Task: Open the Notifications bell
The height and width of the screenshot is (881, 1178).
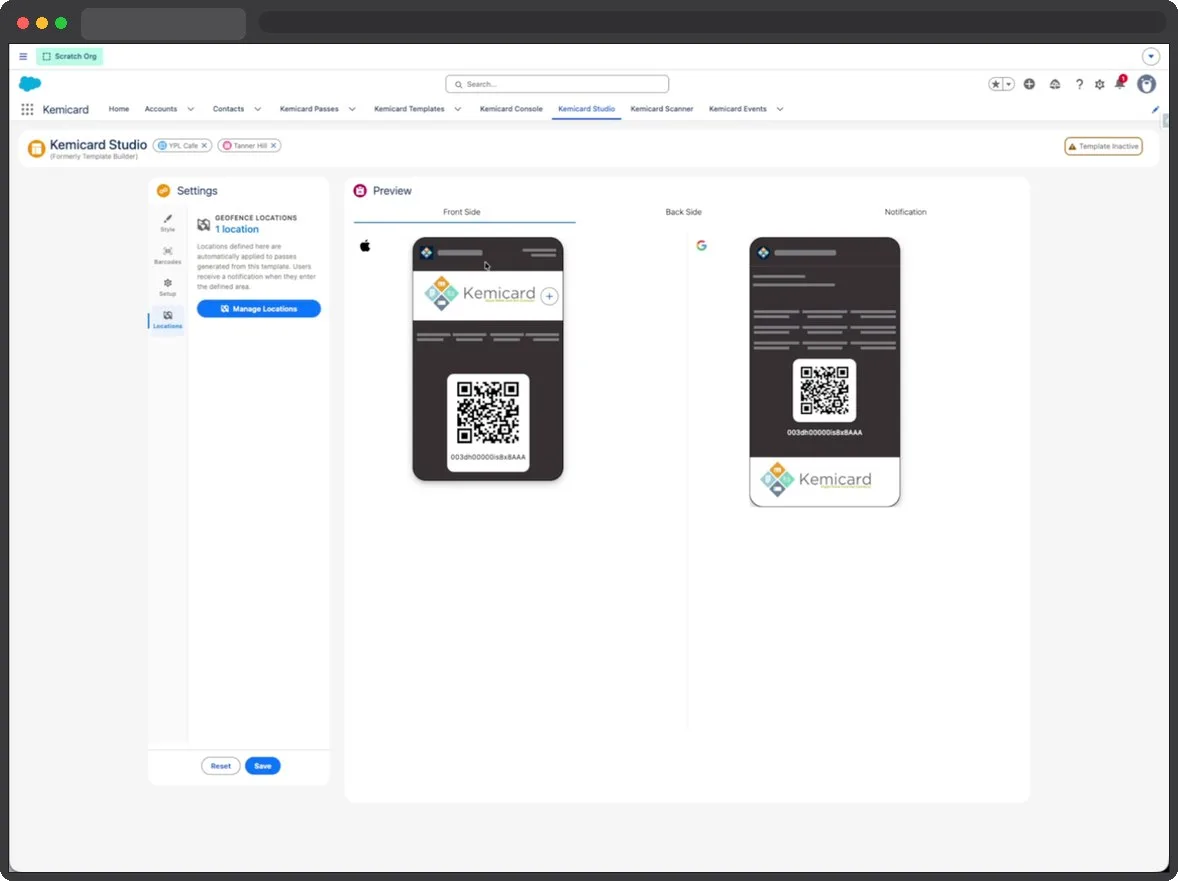Action: (1119, 83)
